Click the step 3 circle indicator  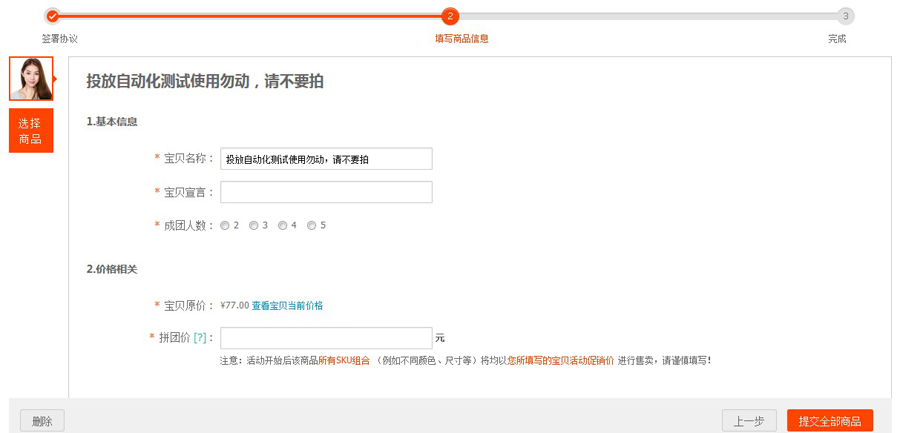[x=845, y=16]
